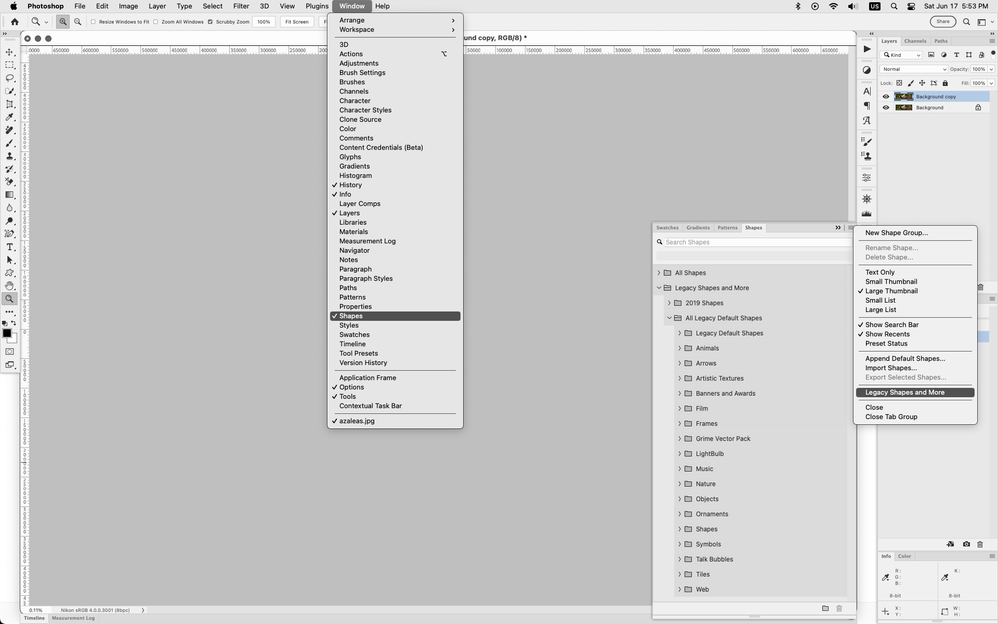This screenshot has width=998, height=624.
Task: Select the Rectangular Marquee tool
Action: [10, 65]
